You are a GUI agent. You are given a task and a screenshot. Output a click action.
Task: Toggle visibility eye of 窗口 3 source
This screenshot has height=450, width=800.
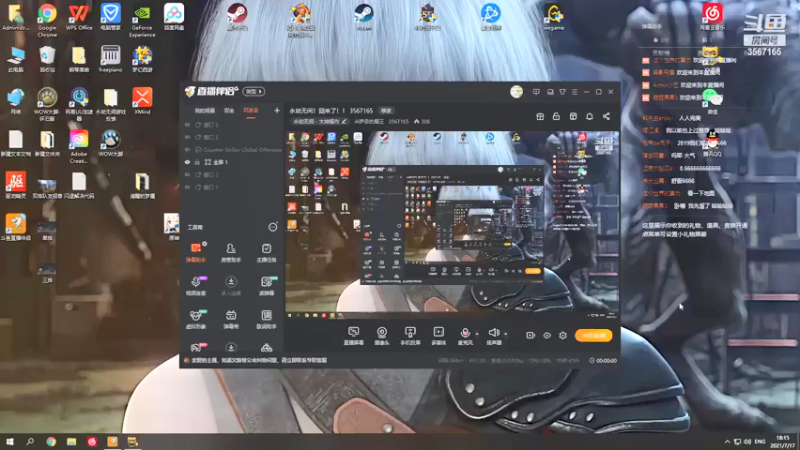click(x=187, y=137)
